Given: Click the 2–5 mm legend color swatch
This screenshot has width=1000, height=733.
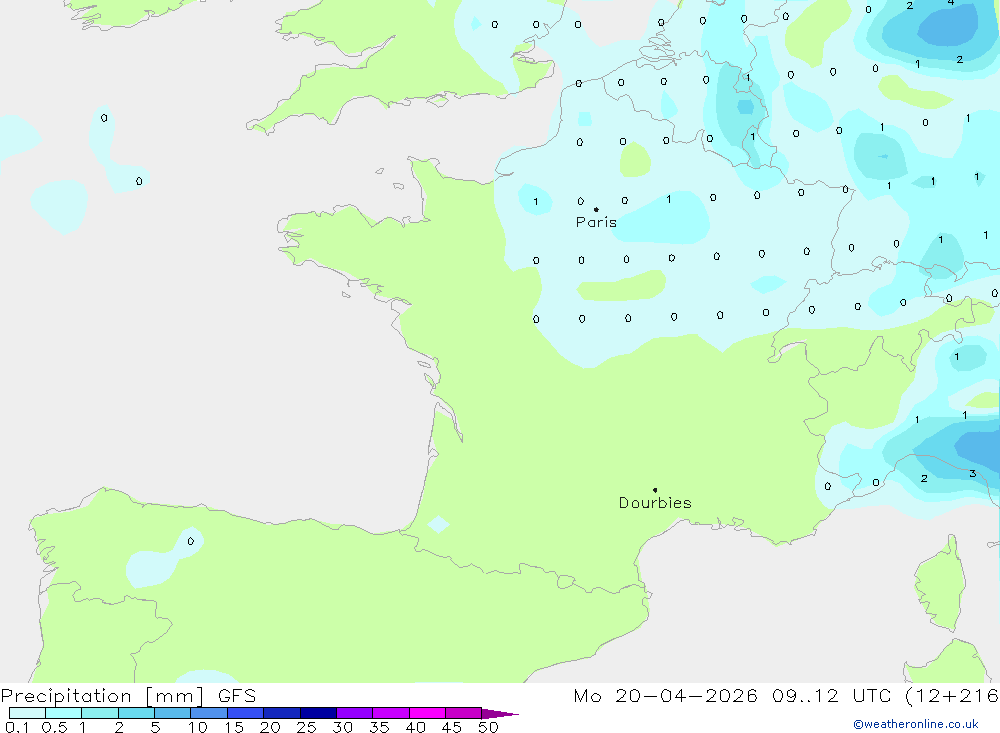Looking at the screenshot, I should (x=136, y=713).
